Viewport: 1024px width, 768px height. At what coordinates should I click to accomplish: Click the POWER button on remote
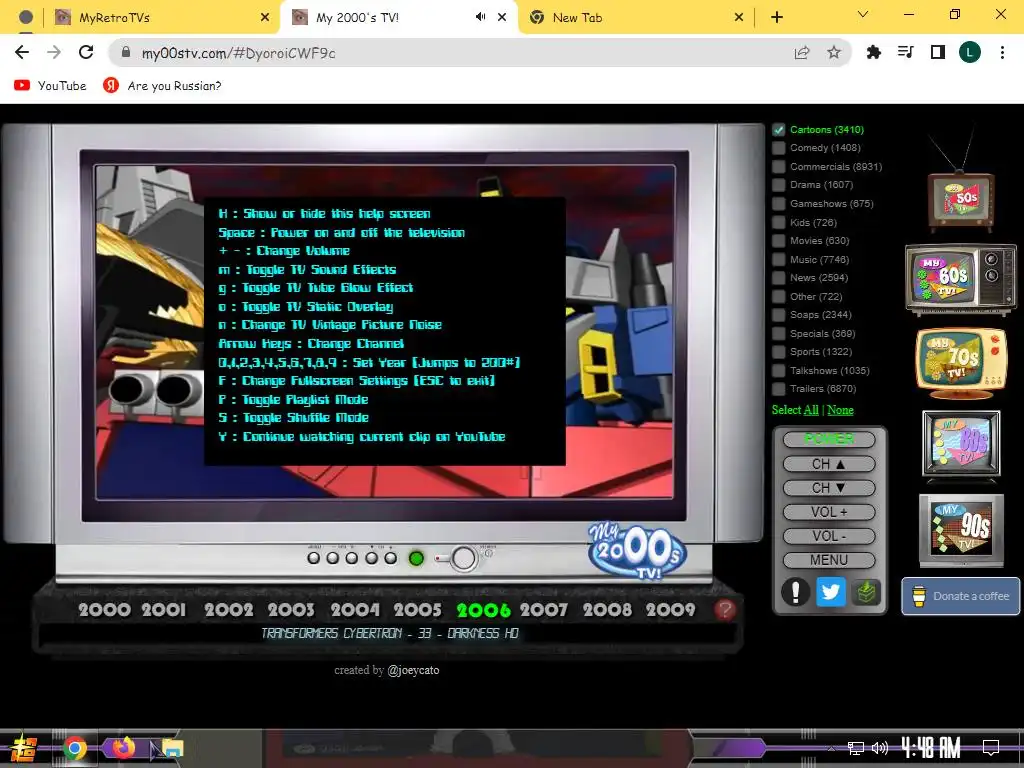pyautogui.click(x=829, y=439)
